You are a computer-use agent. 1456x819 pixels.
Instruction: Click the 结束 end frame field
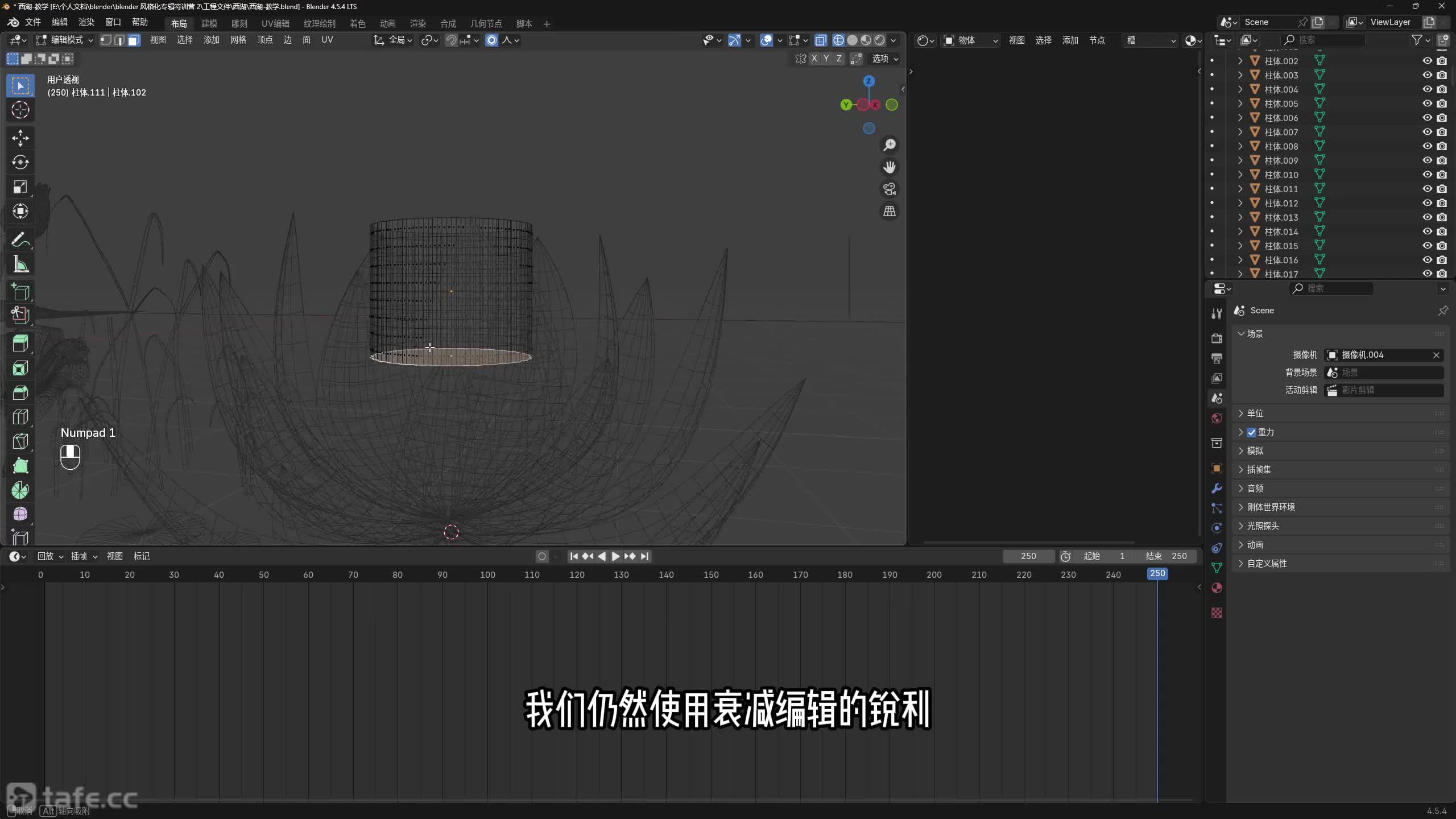1166,556
